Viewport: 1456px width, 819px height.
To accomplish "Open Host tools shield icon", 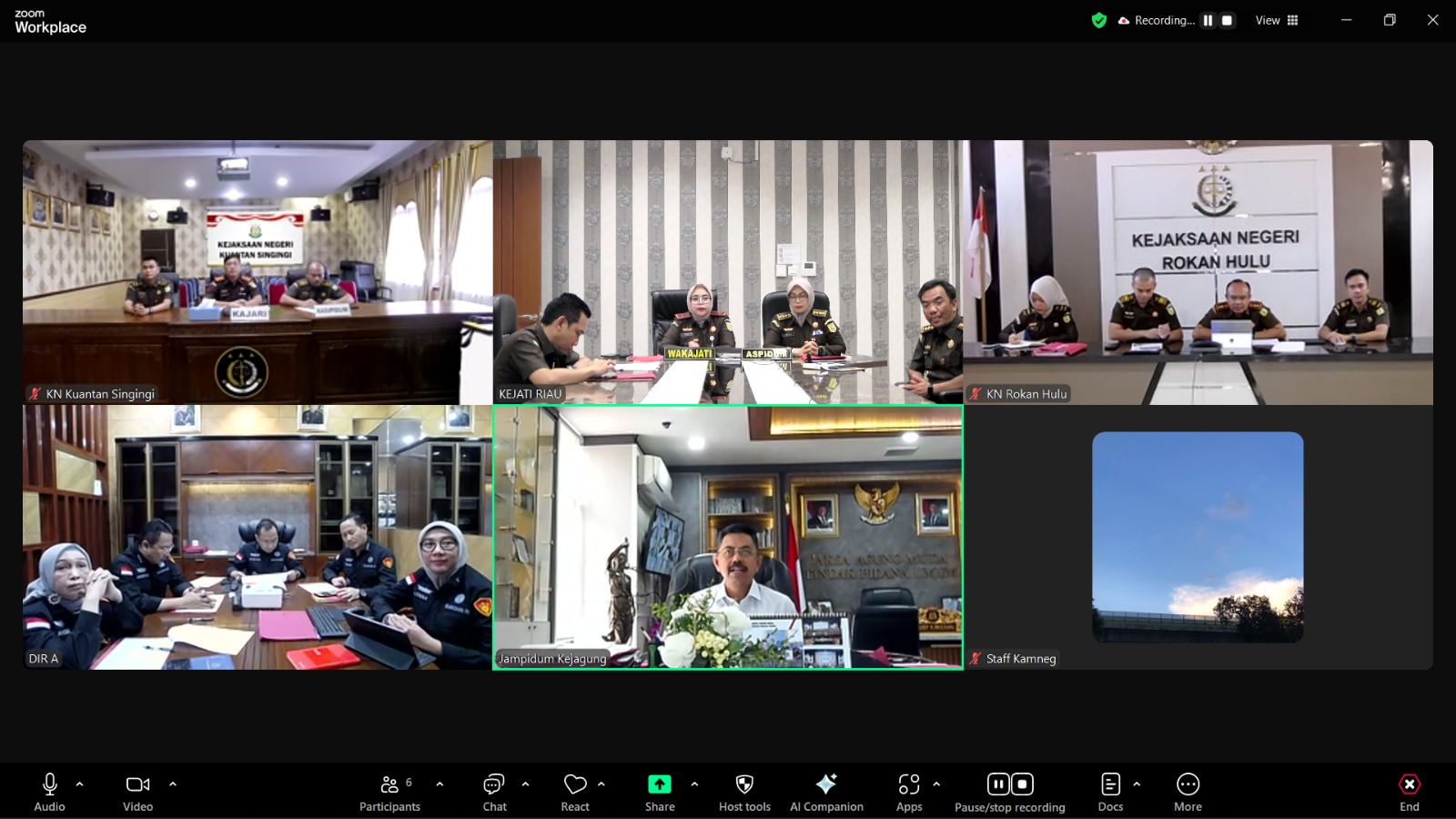I will [744, 784].
